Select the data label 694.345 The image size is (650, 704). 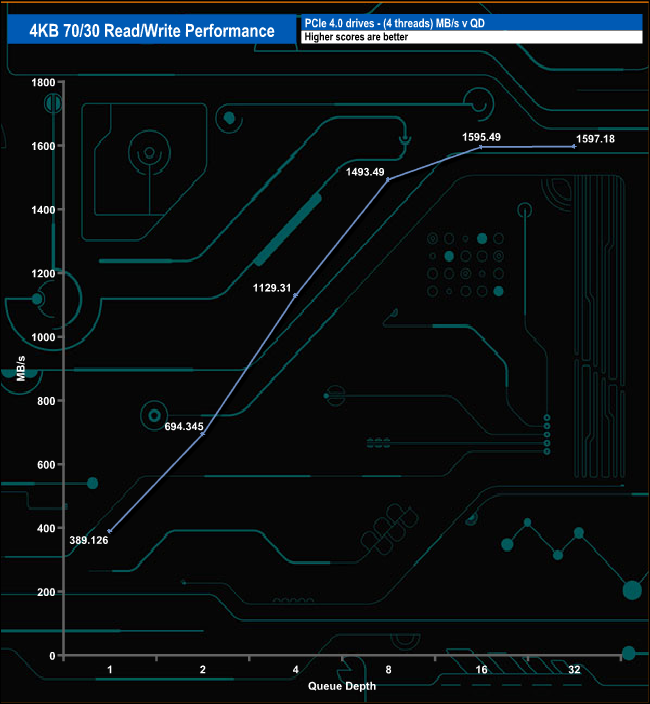coord(184,427)
